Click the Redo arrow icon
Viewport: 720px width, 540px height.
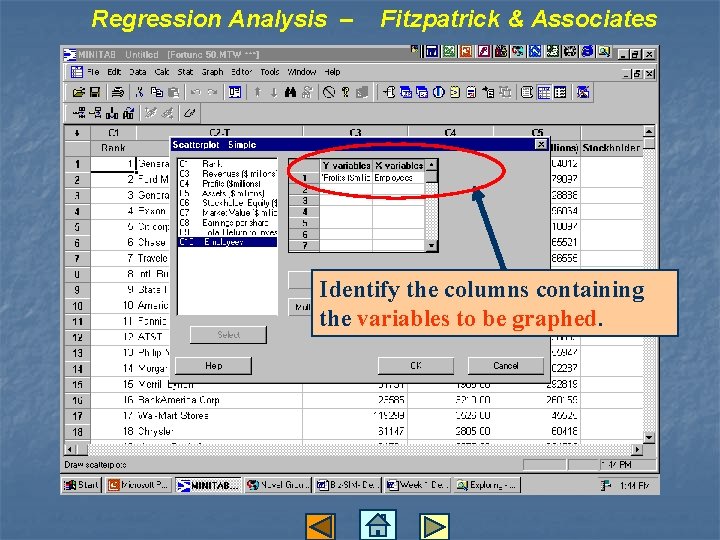click(212, 92)
